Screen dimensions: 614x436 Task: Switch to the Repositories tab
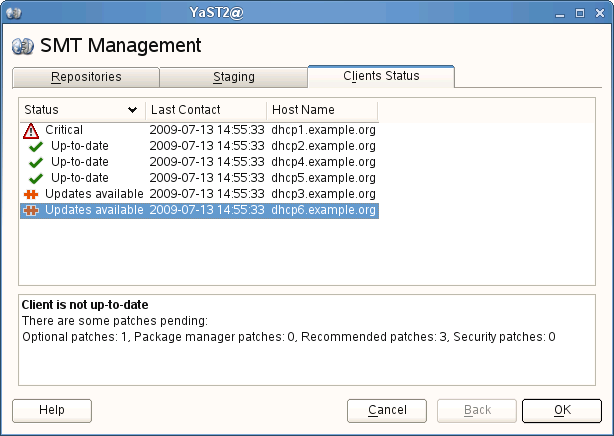tap(85, 77)
